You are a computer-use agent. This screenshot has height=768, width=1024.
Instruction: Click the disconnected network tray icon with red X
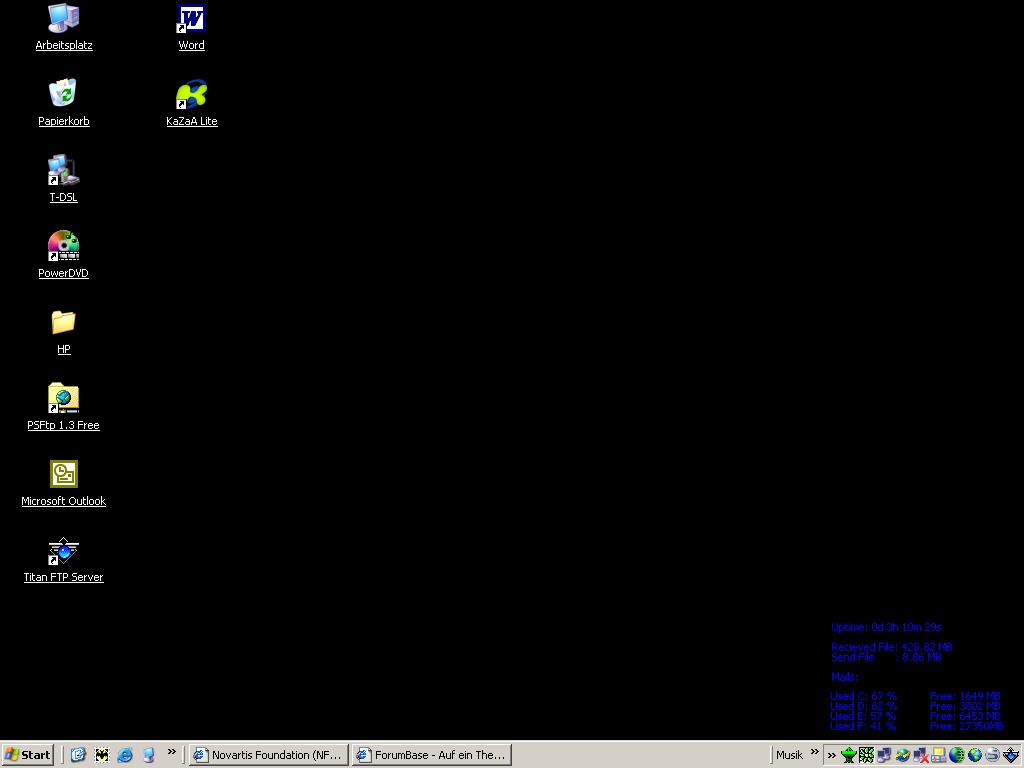tap(921, 755)
